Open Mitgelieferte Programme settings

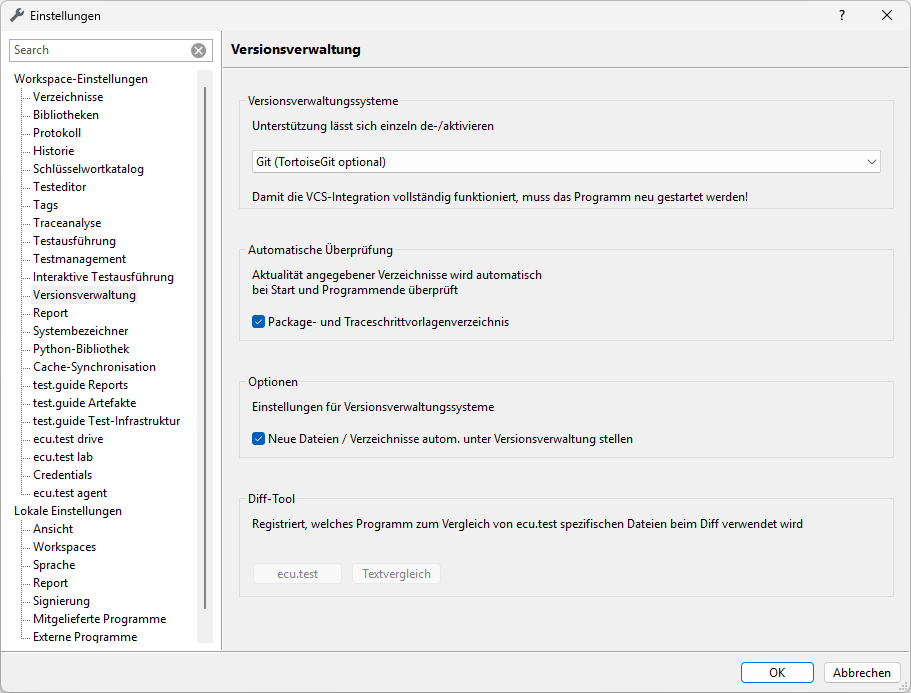[x=99, y=619]
